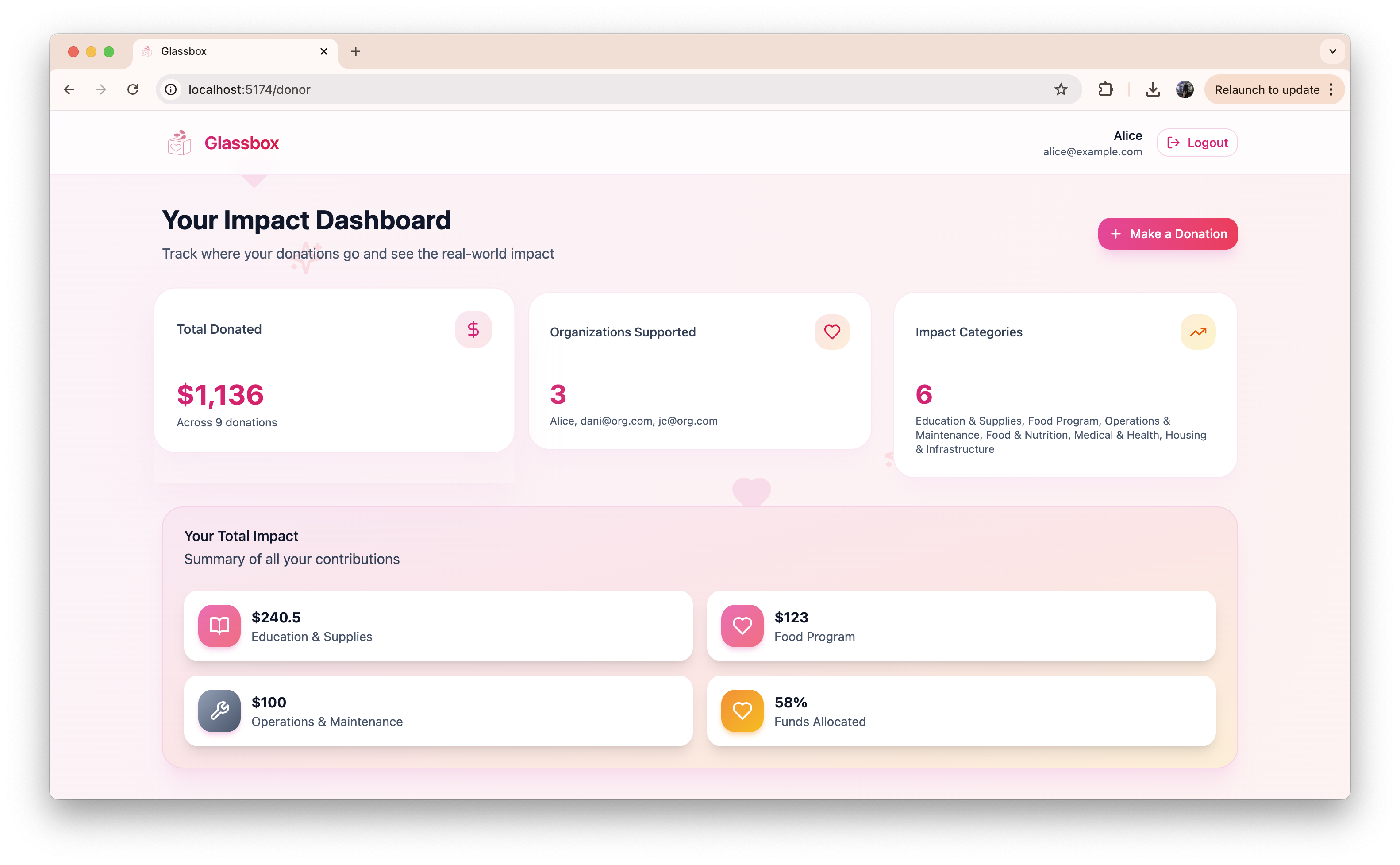Click the trending arrow icon on Impact Categories
Viewport: 1400px width, 865px height.
[1198, 332]
